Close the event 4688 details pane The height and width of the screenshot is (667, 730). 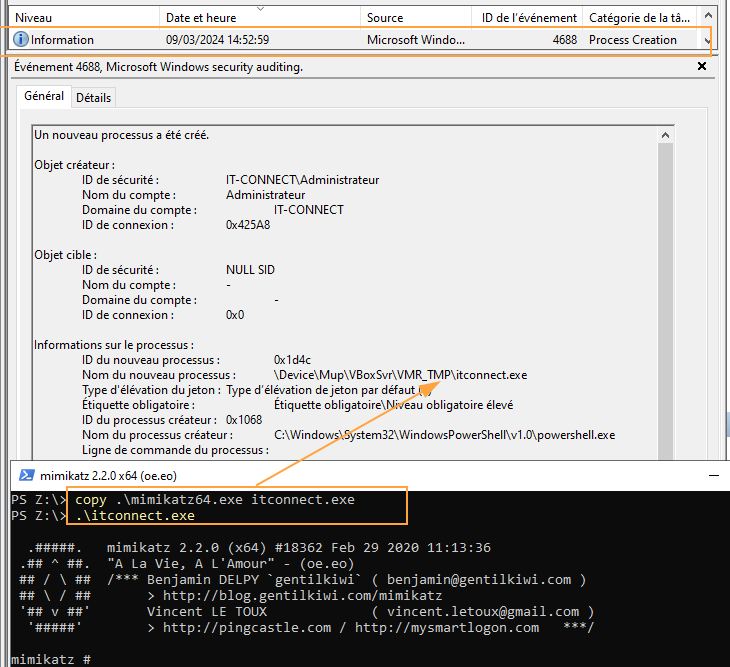[x=701, y=66]
